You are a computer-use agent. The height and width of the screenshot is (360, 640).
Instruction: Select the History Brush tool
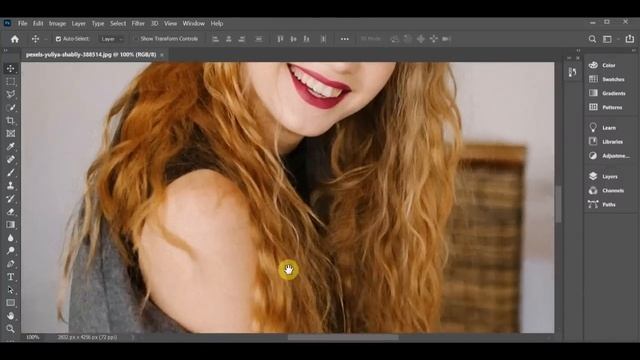coord(11,199)
